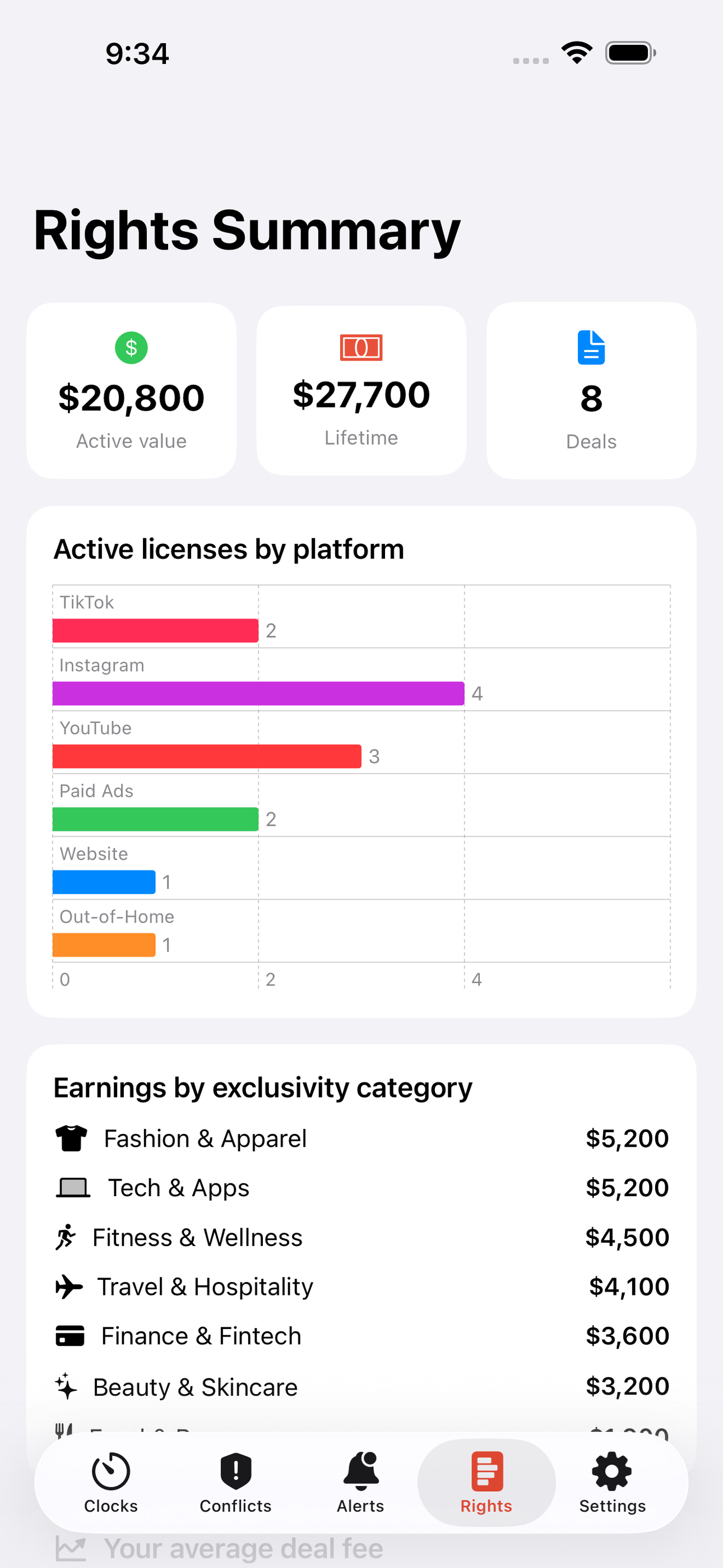Tap the $20,800 Active value card
The width and height of the screenshot is (723, 1568).
point(132,391)
